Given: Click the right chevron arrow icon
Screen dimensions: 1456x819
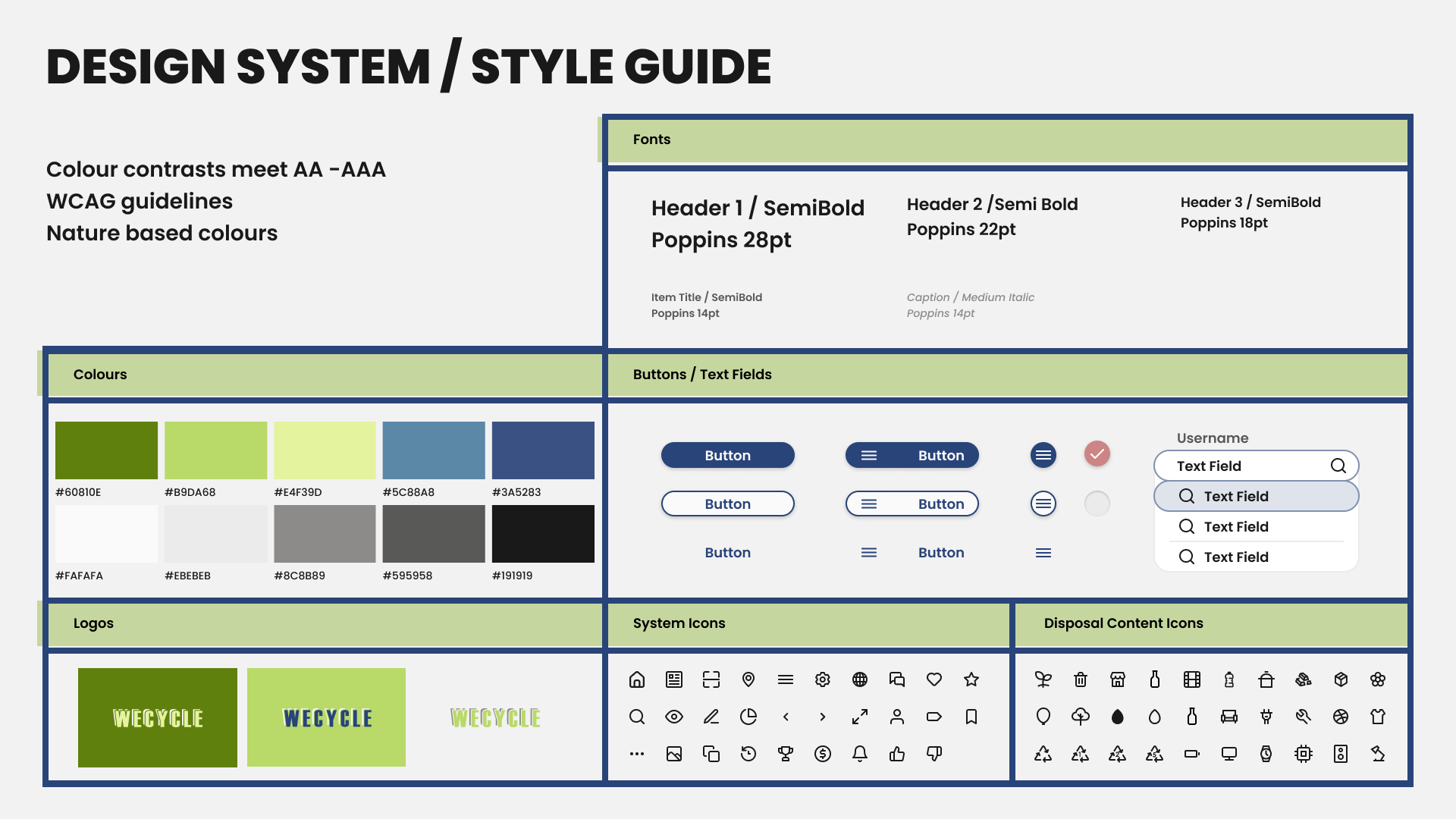Looking at the screenshot, I should [823, 717].
